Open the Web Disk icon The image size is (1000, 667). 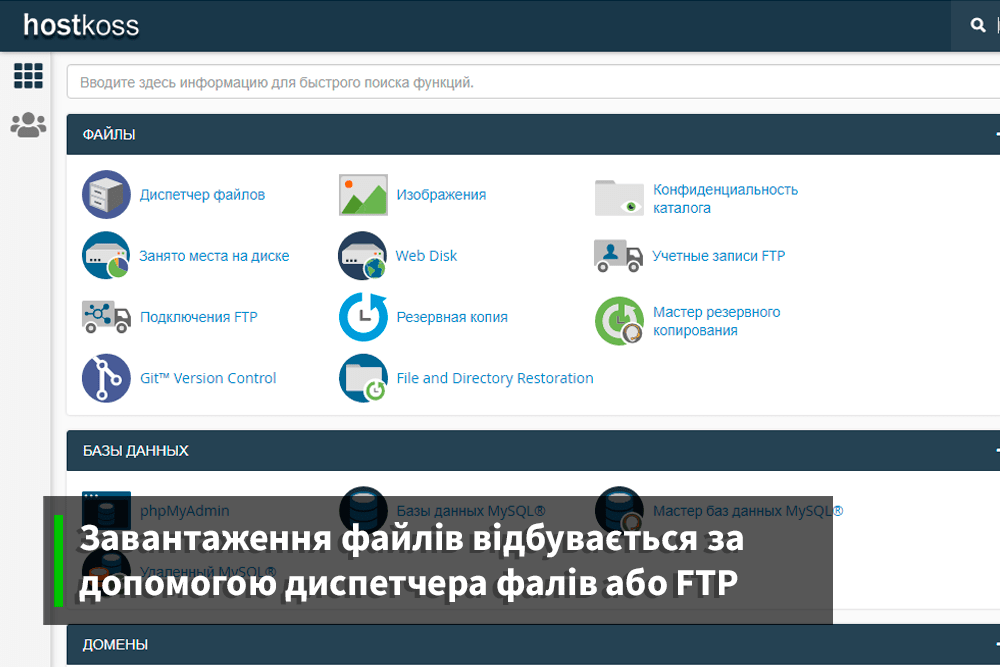(x=362, y=256)
